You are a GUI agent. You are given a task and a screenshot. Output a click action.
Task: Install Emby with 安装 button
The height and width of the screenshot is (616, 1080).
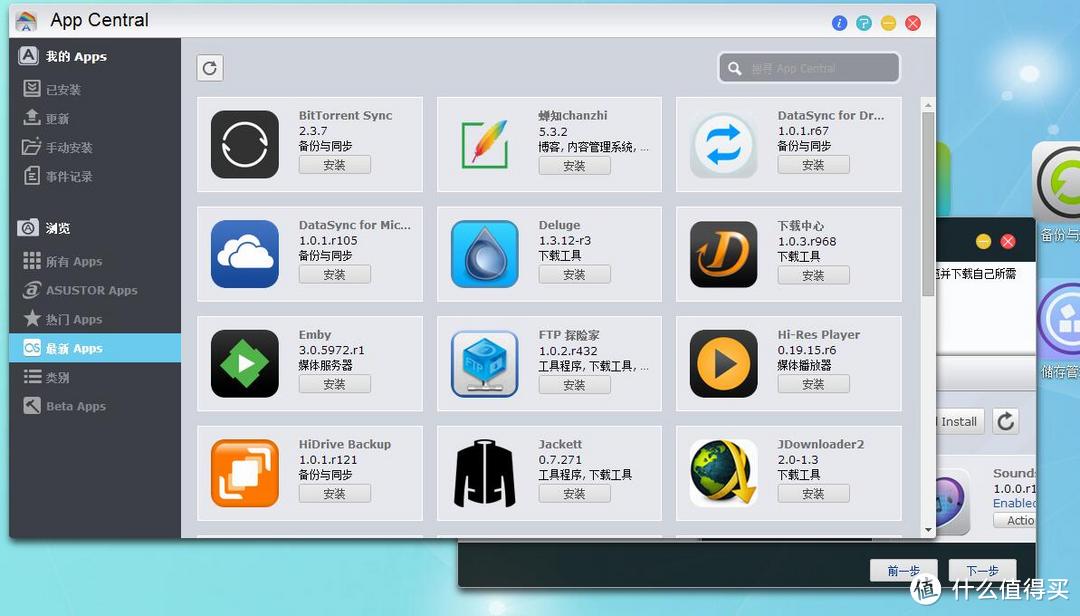click(x=335, y=384)
